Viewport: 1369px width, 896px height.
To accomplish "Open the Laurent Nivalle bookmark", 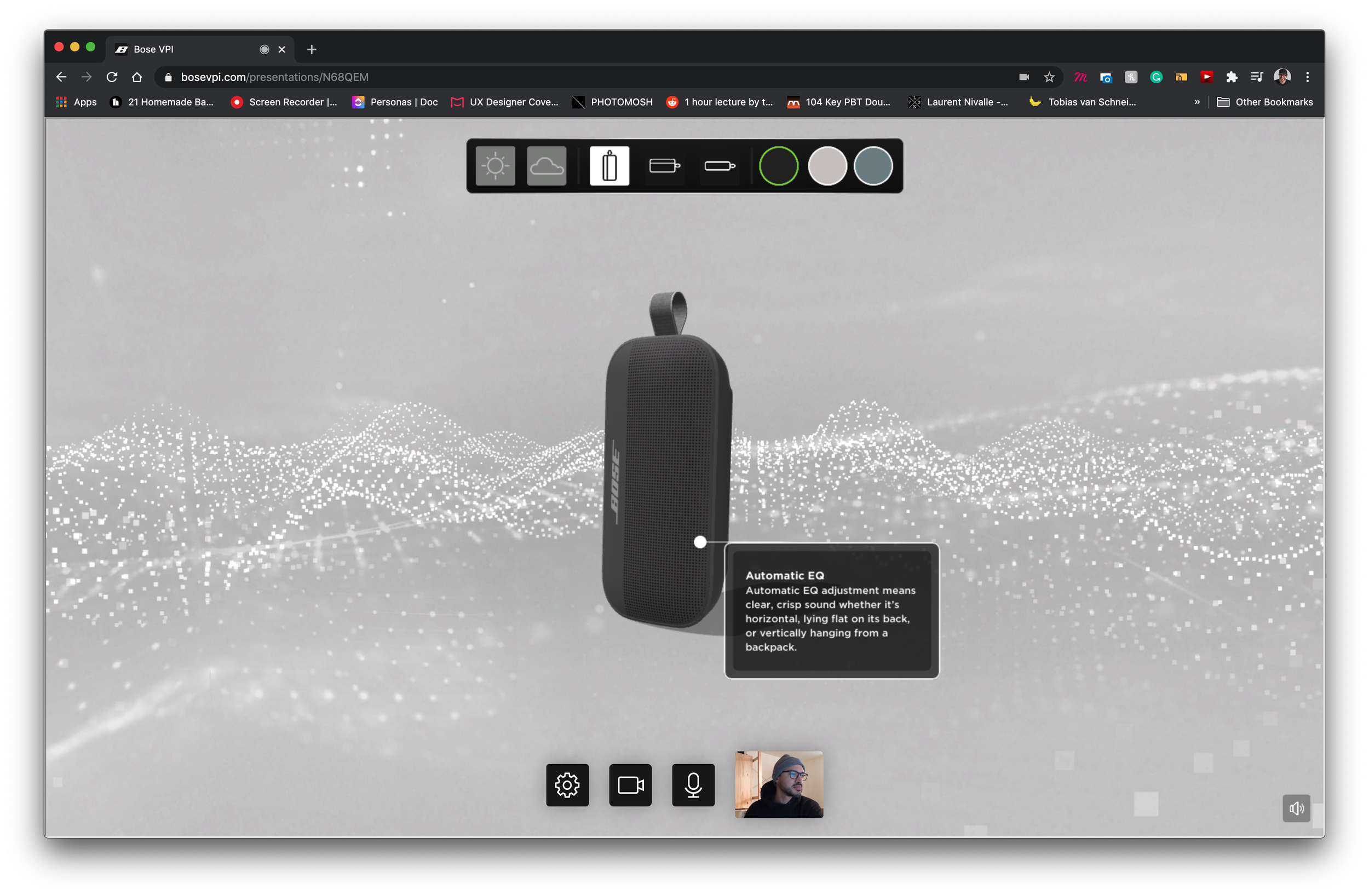I will [958, 102].
